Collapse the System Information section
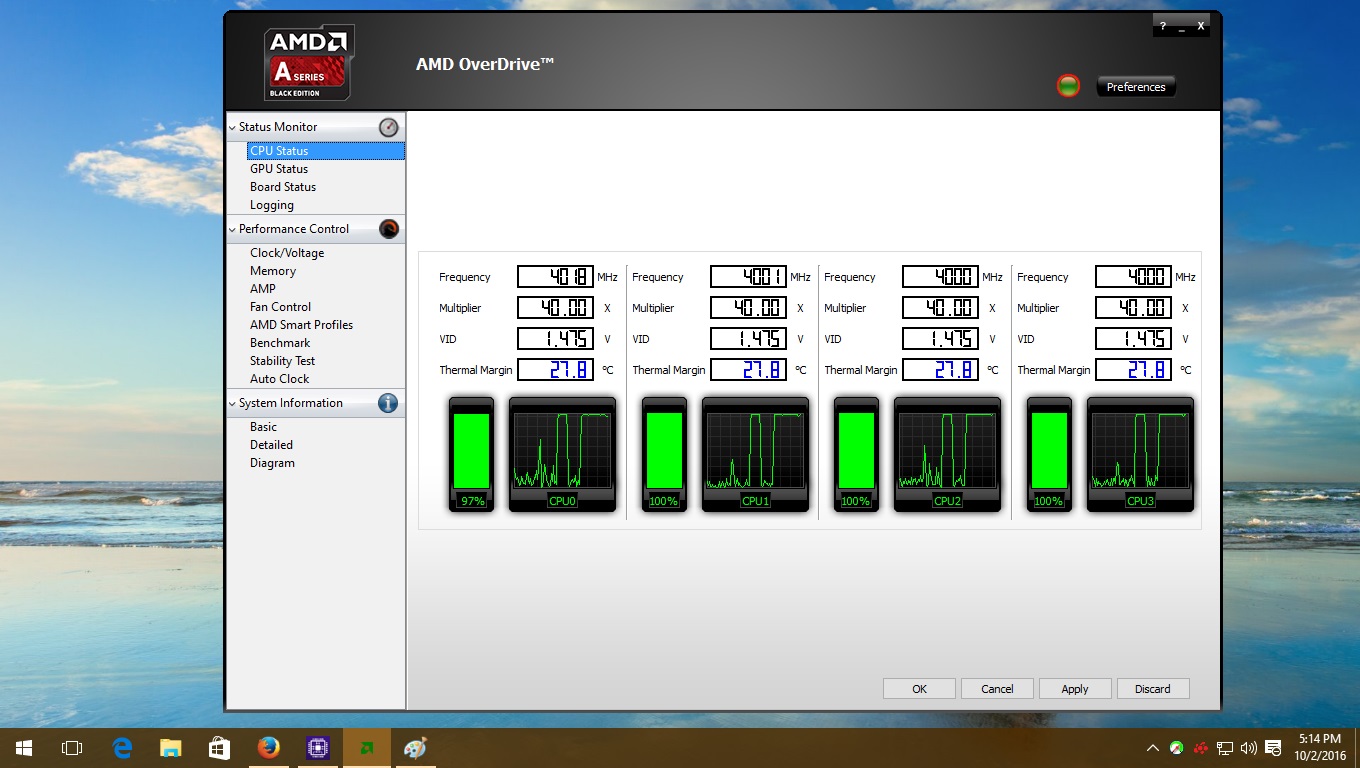The width and height of the screenshot is (1360, 768). click(232, 403)
